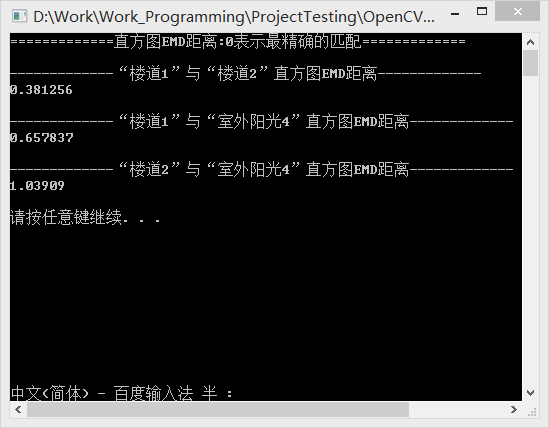549x428 pixels.
Task: Minimize the console window
Action: 455,14
